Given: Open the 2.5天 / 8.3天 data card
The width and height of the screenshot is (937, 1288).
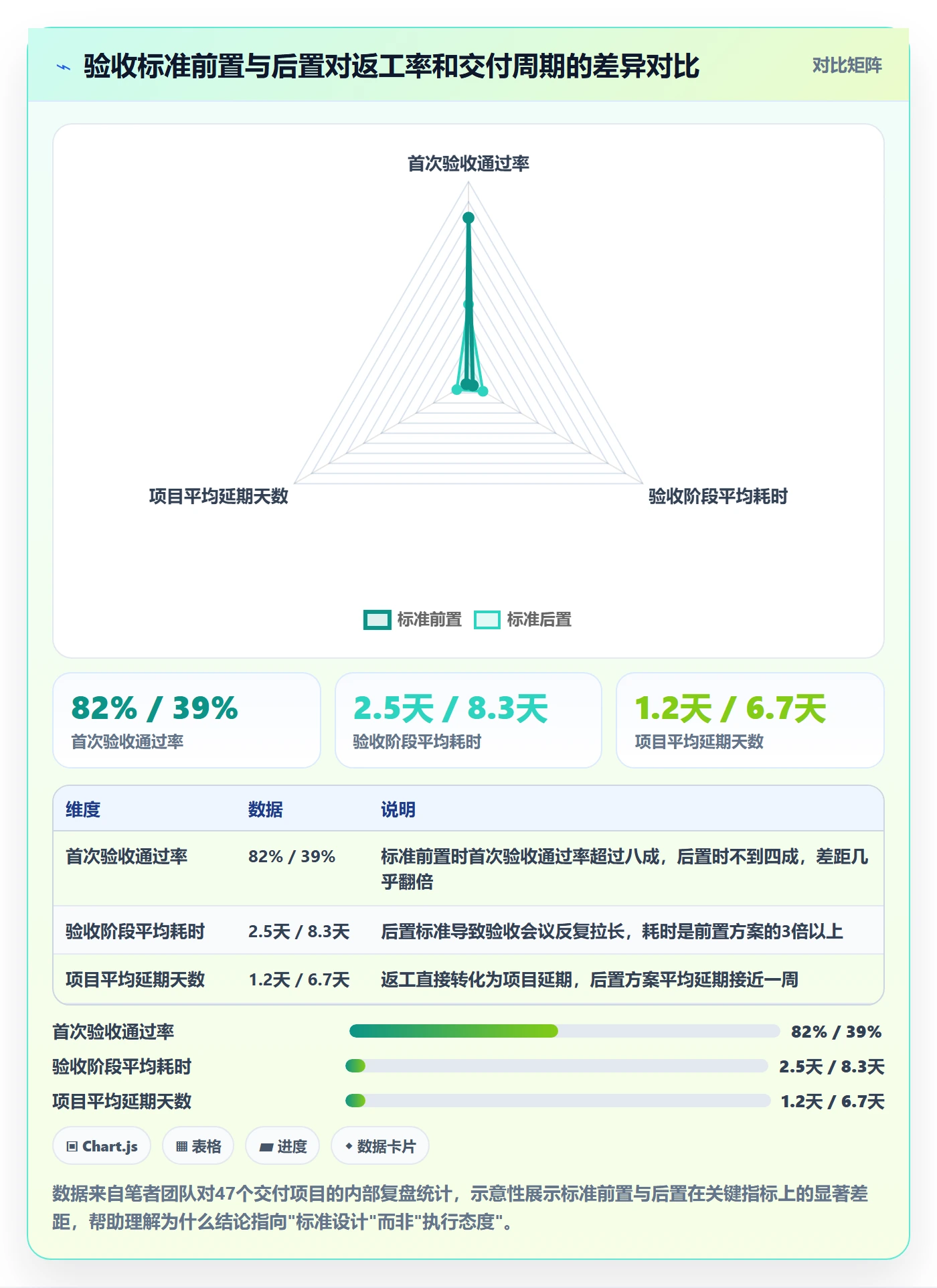Looking at the screenshot, I should click(468, 720).
